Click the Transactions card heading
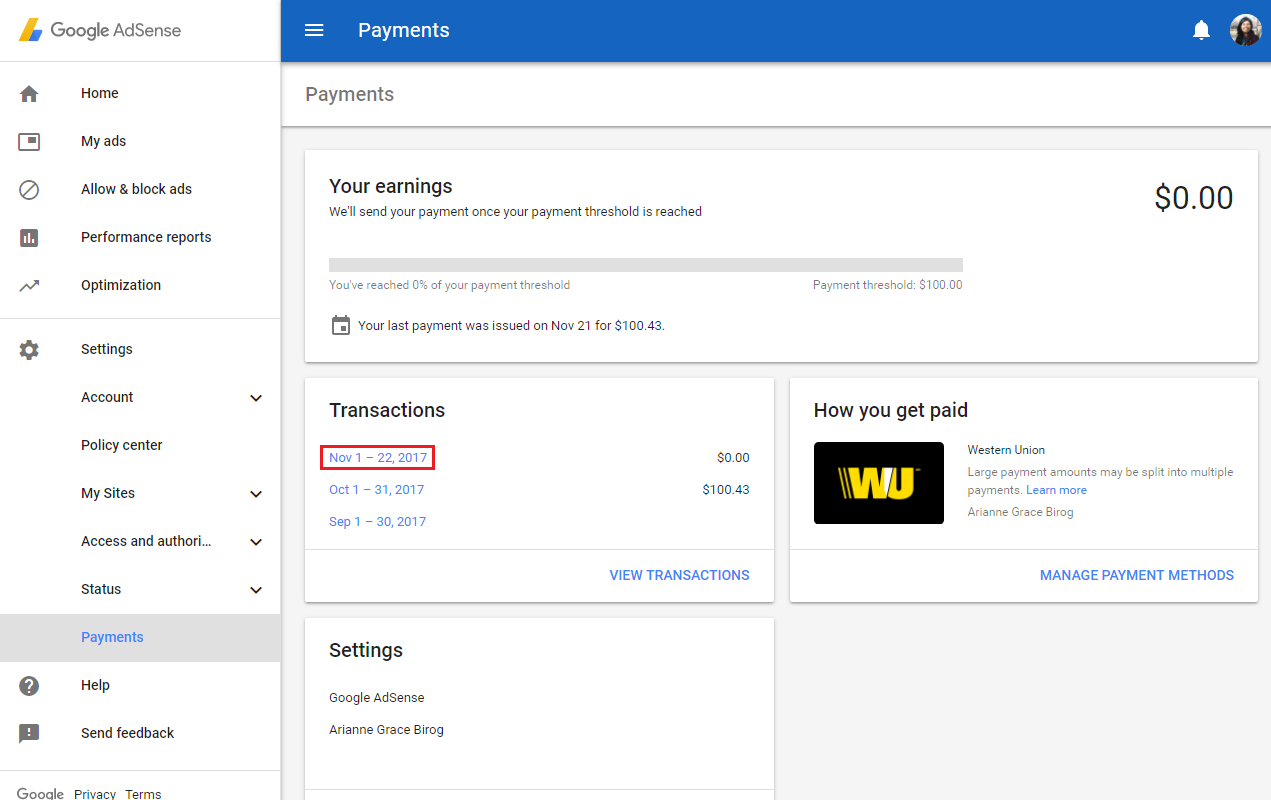1271x800 pixels. pos(387,410)
